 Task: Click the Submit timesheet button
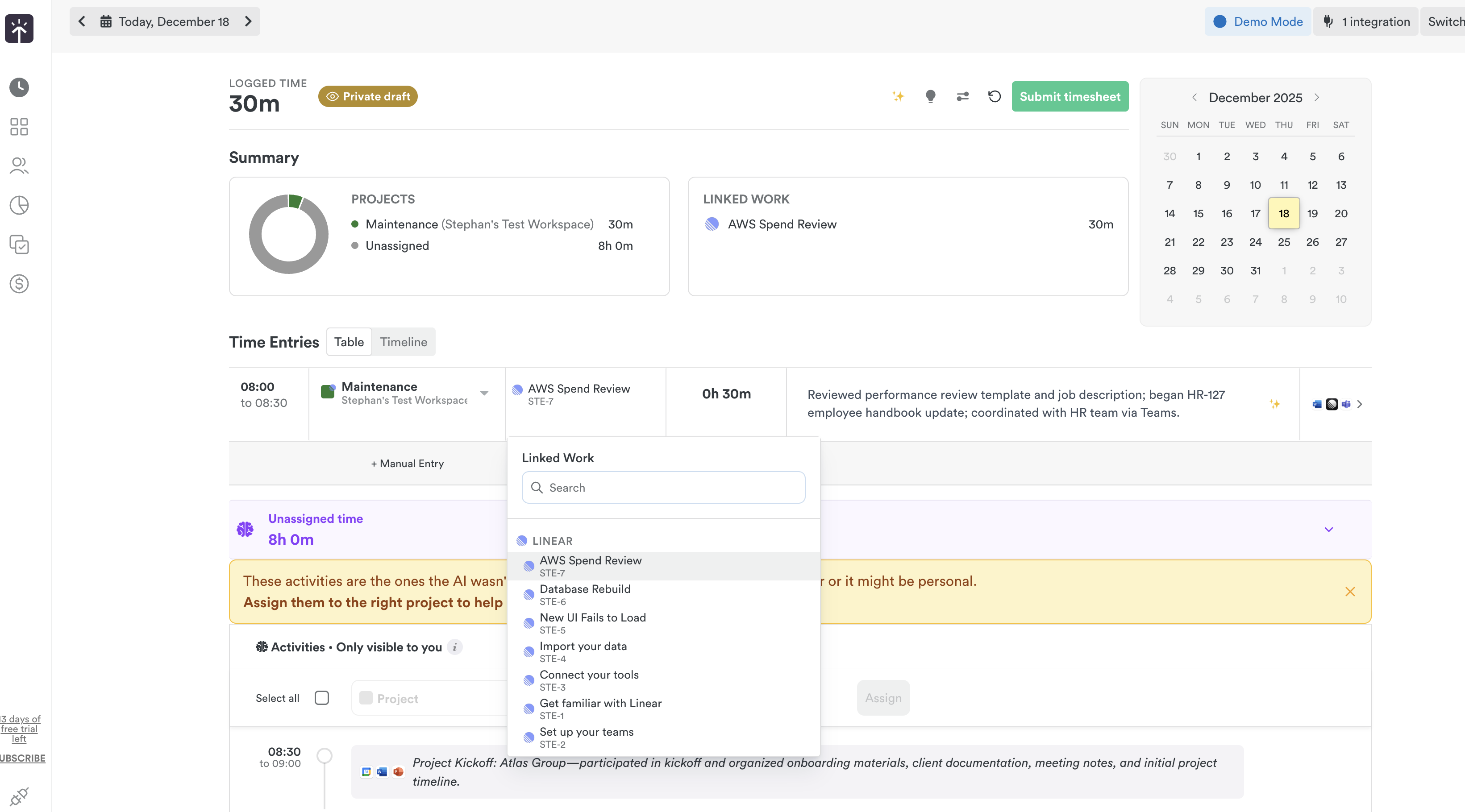[x=1070, y=96]
